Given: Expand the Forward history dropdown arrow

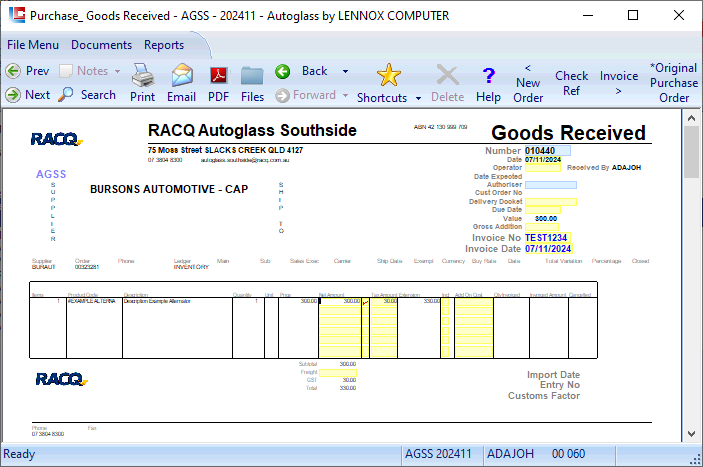Looking at the screenshot, I should point(345,95).
